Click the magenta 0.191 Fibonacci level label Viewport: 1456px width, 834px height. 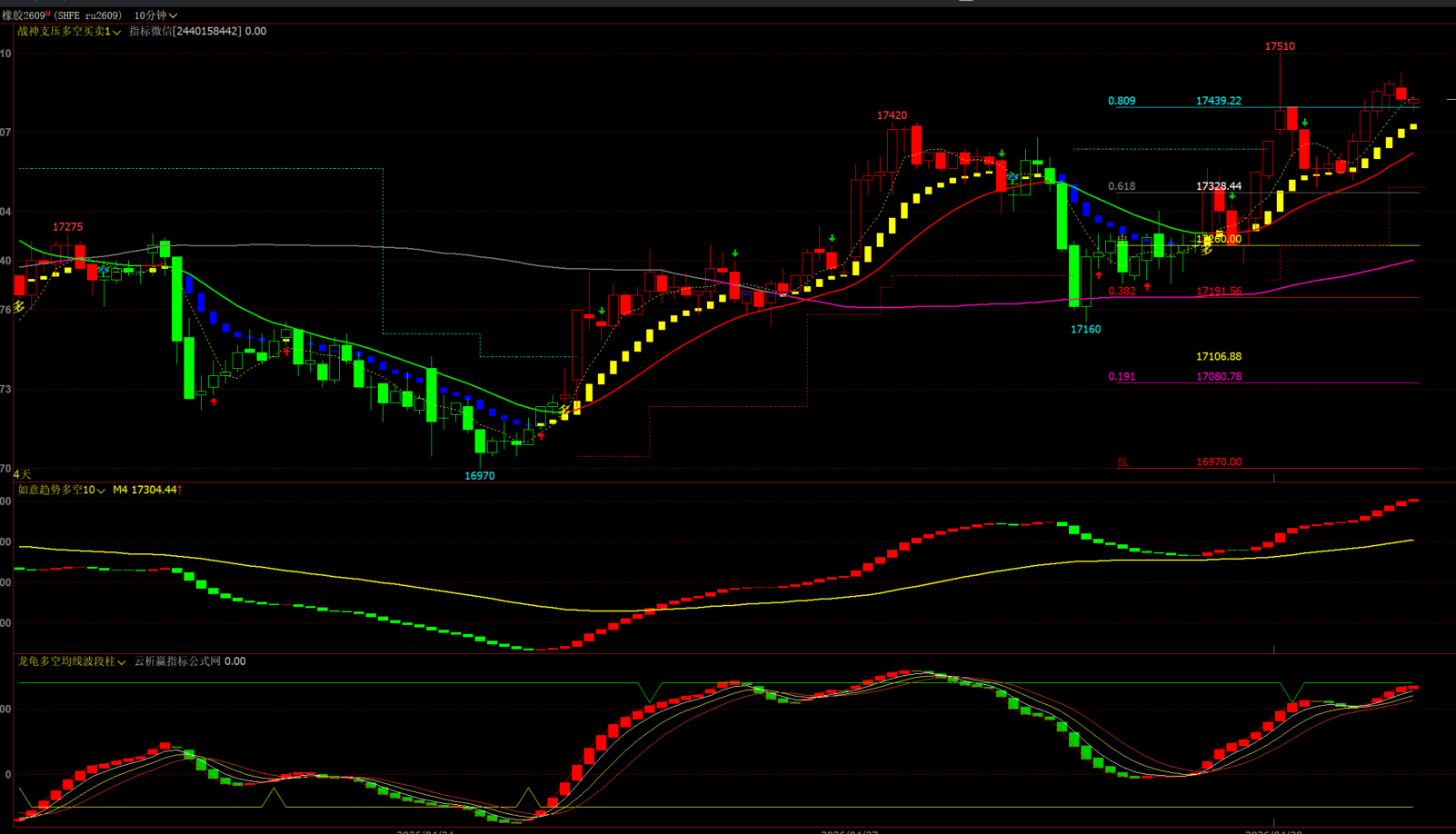(1122, 376)
